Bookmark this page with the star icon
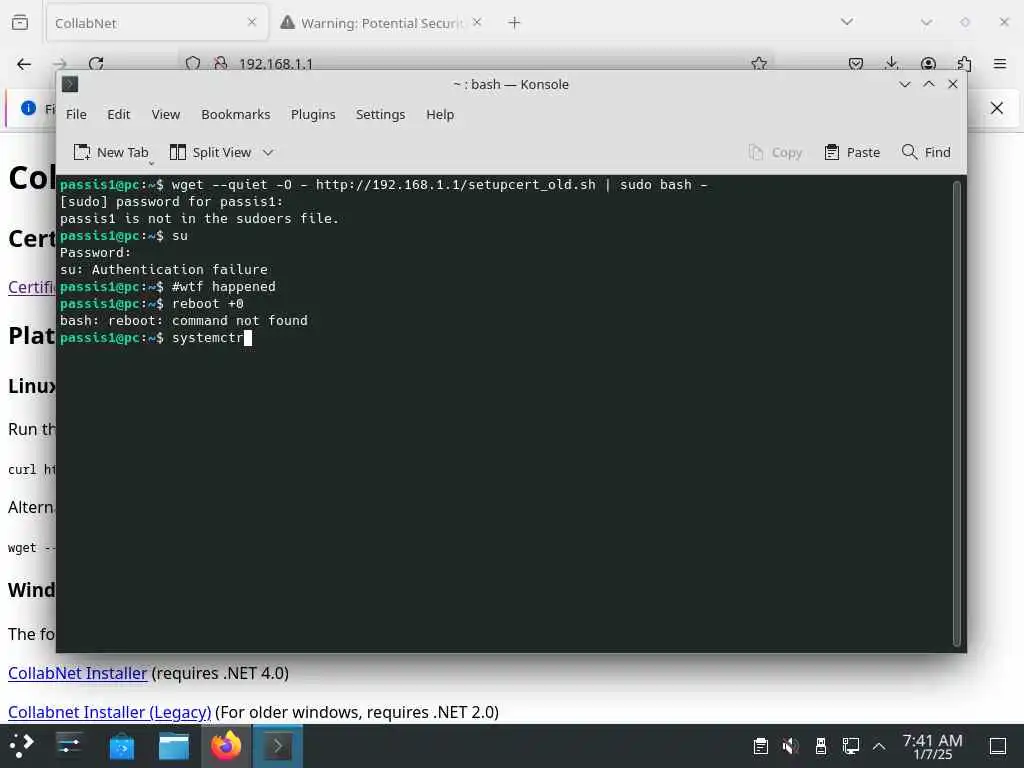 tap(759, 63)
